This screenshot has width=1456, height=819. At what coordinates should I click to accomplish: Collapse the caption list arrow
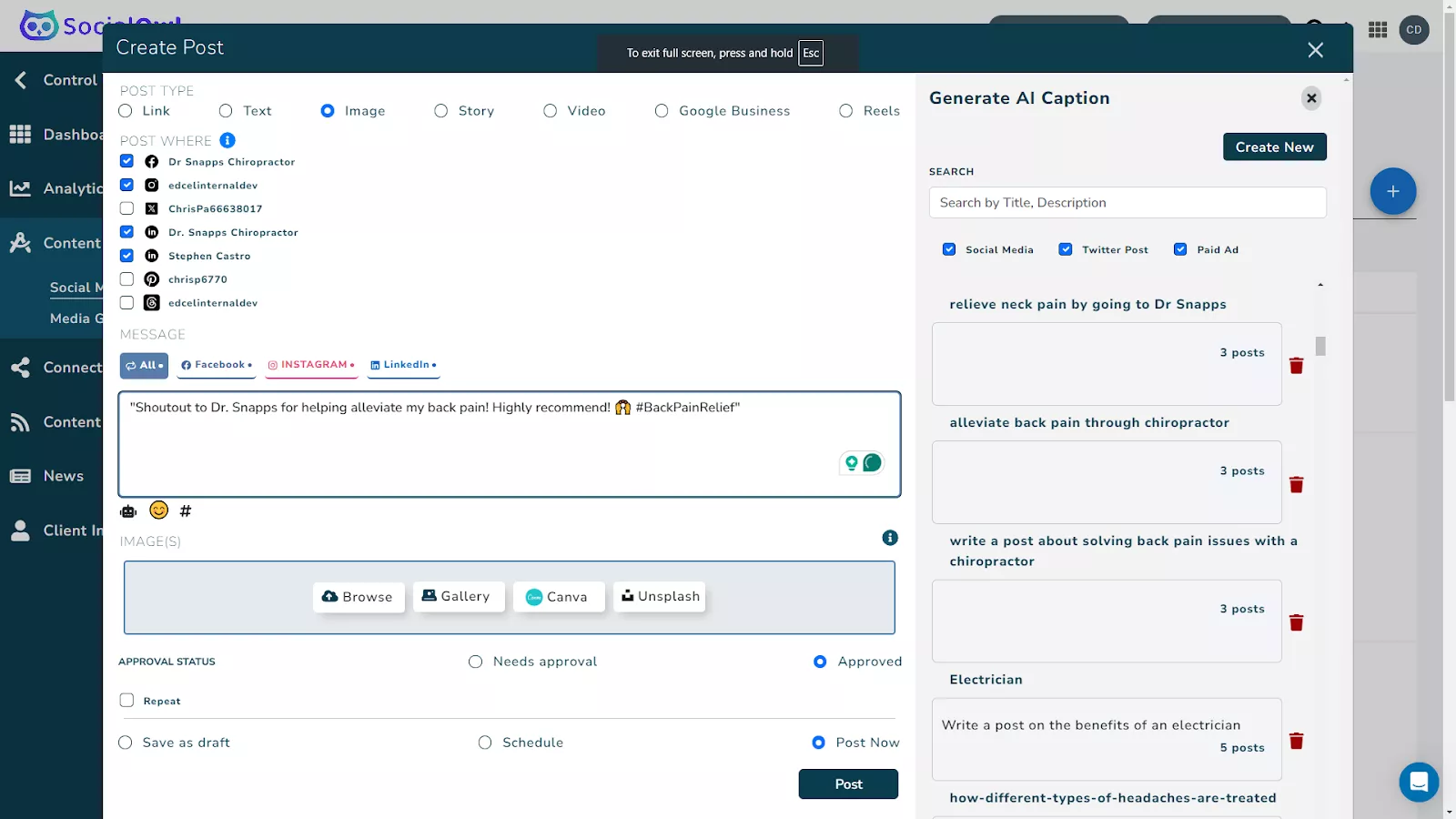coord(1320,286)
